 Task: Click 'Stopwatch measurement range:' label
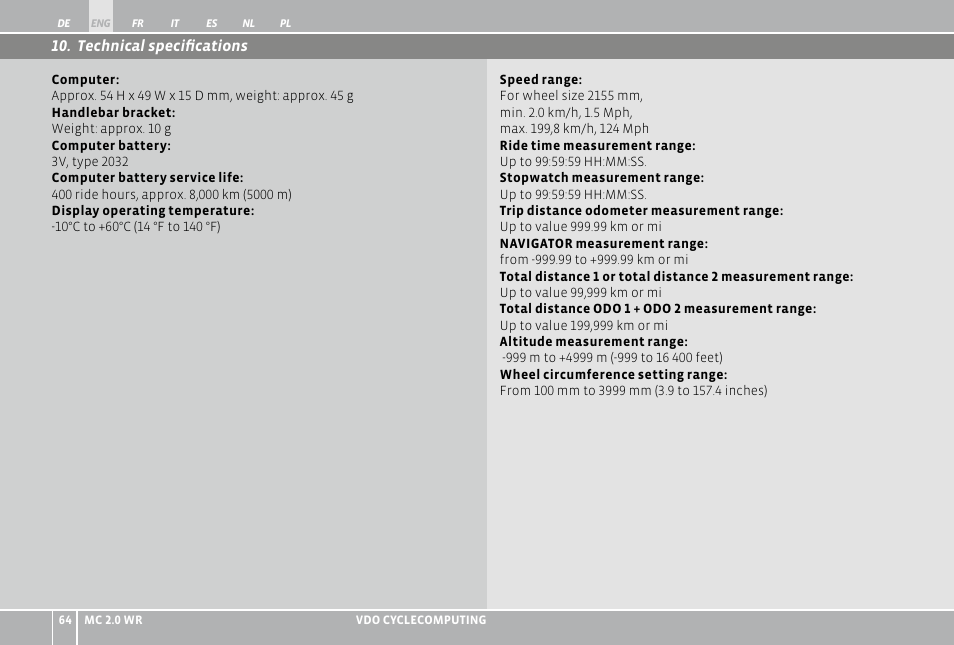pyautogui.click(x=601, y=178)
